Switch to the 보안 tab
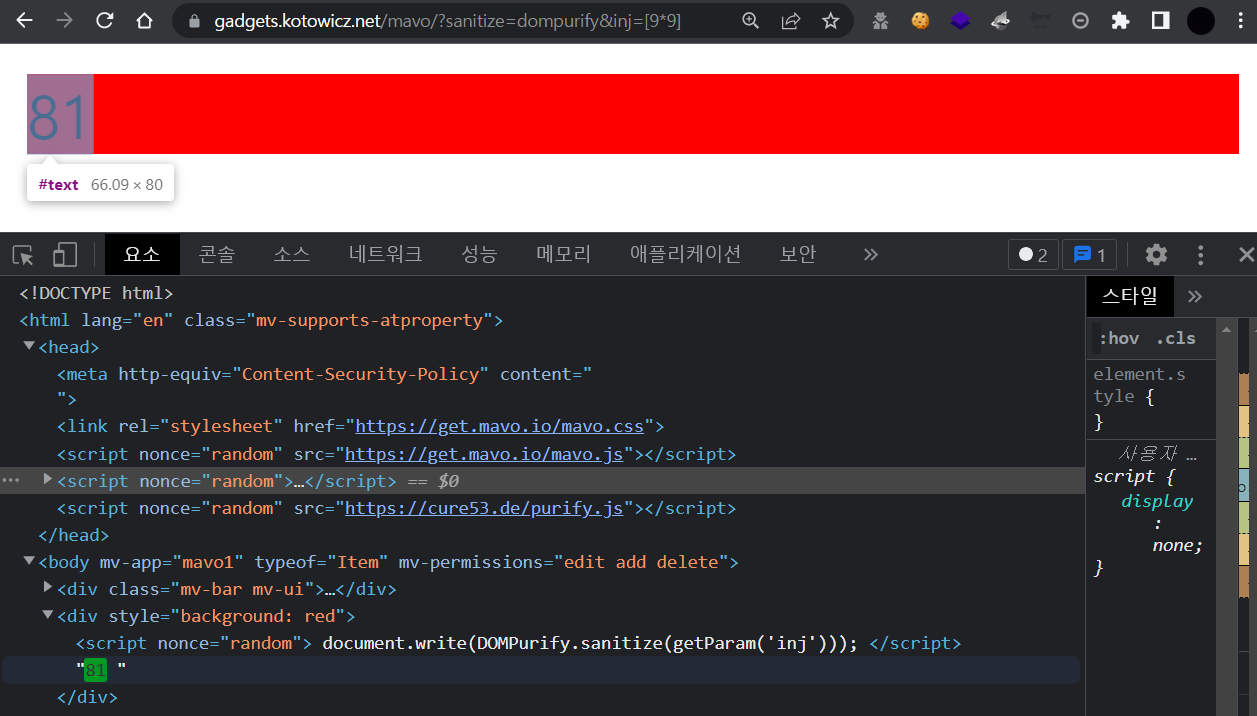 point(798,255)
